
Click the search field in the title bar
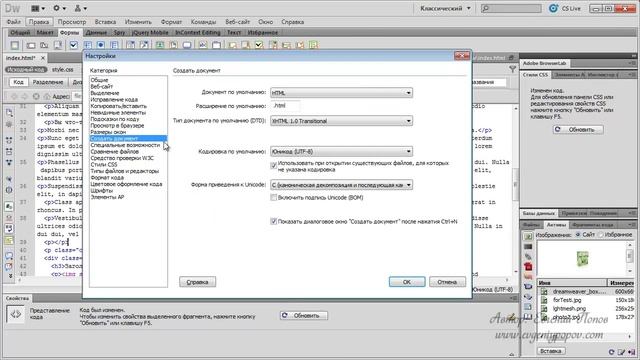point(511,8)
